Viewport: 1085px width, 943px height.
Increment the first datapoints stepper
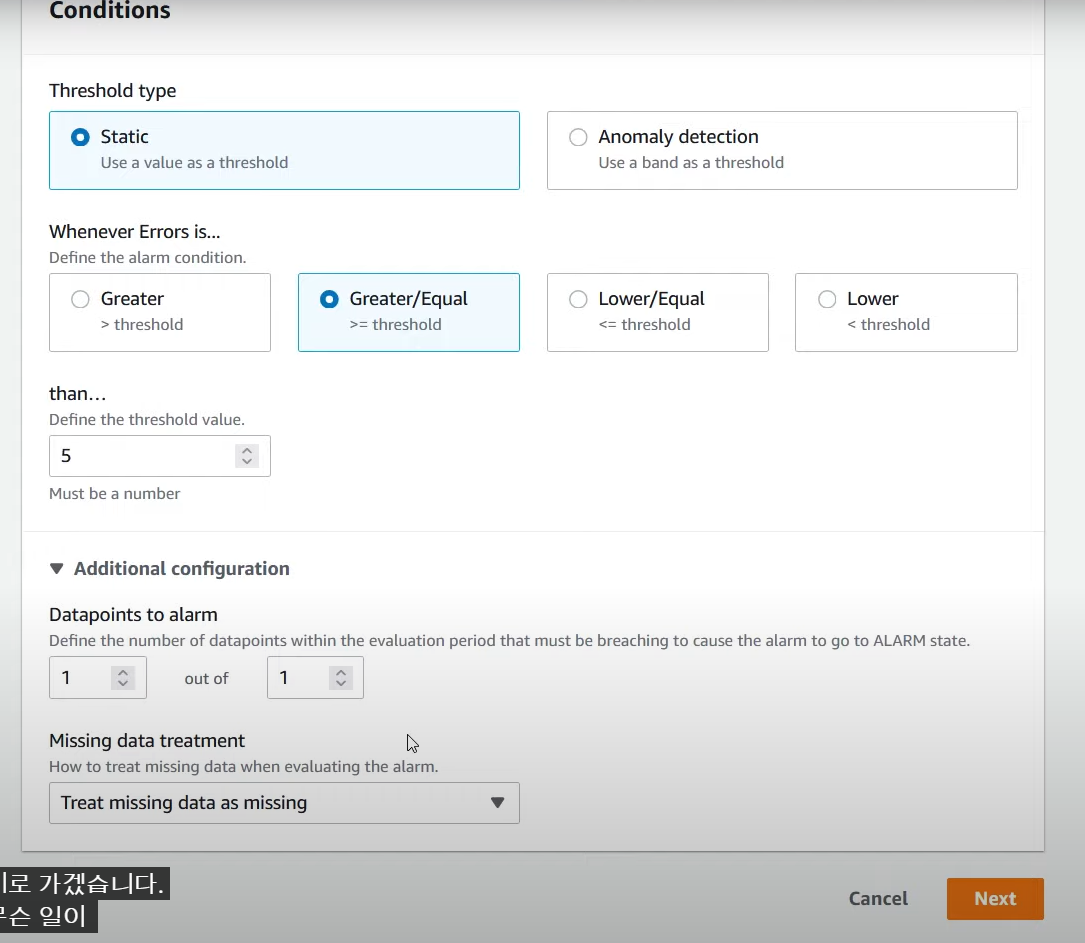(122, 672)
